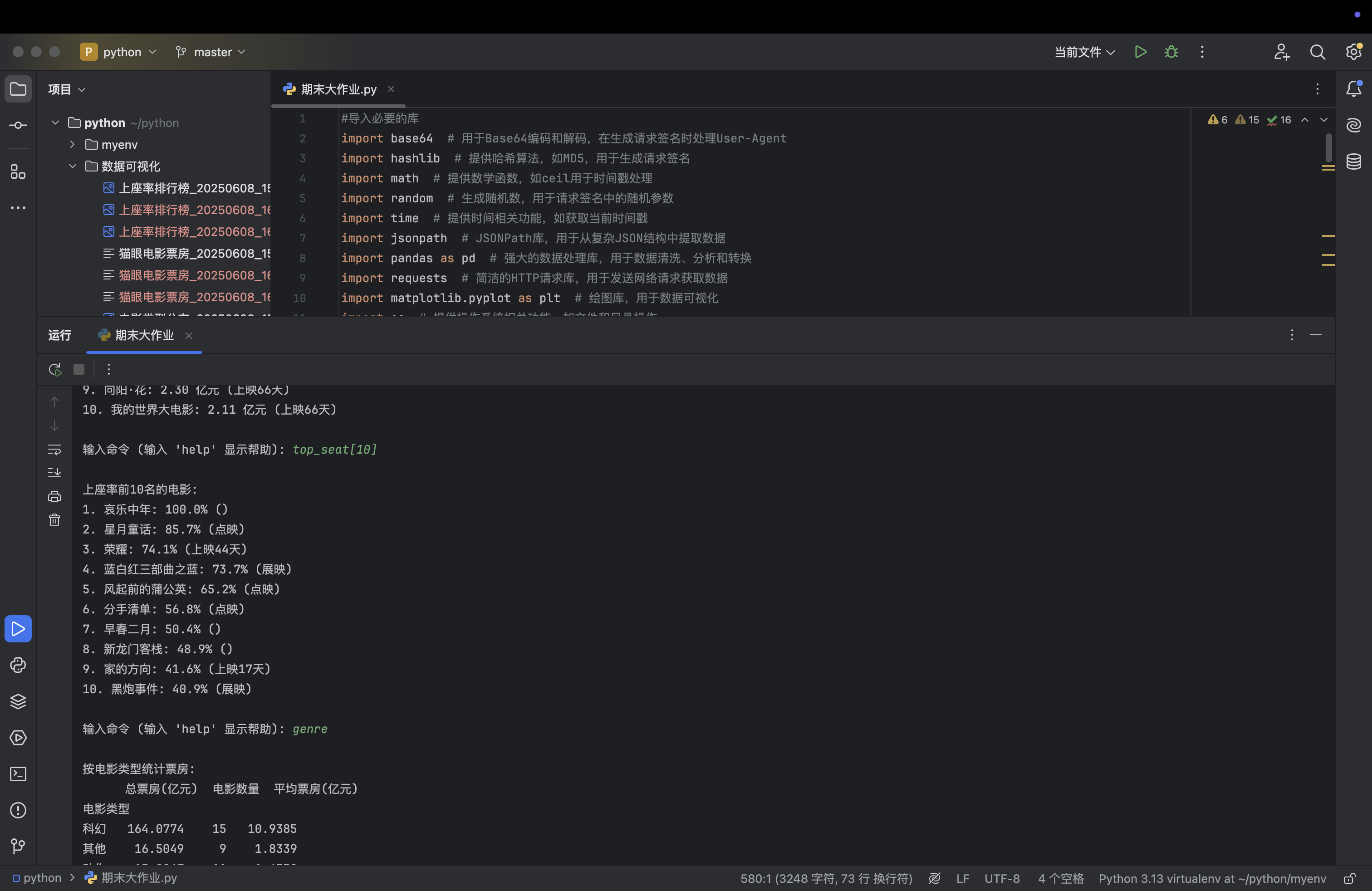Image resolution: width=1372 pixels, height=891 pixels.
Task: Open the Structure tool window
Action: tap(18, 171)
